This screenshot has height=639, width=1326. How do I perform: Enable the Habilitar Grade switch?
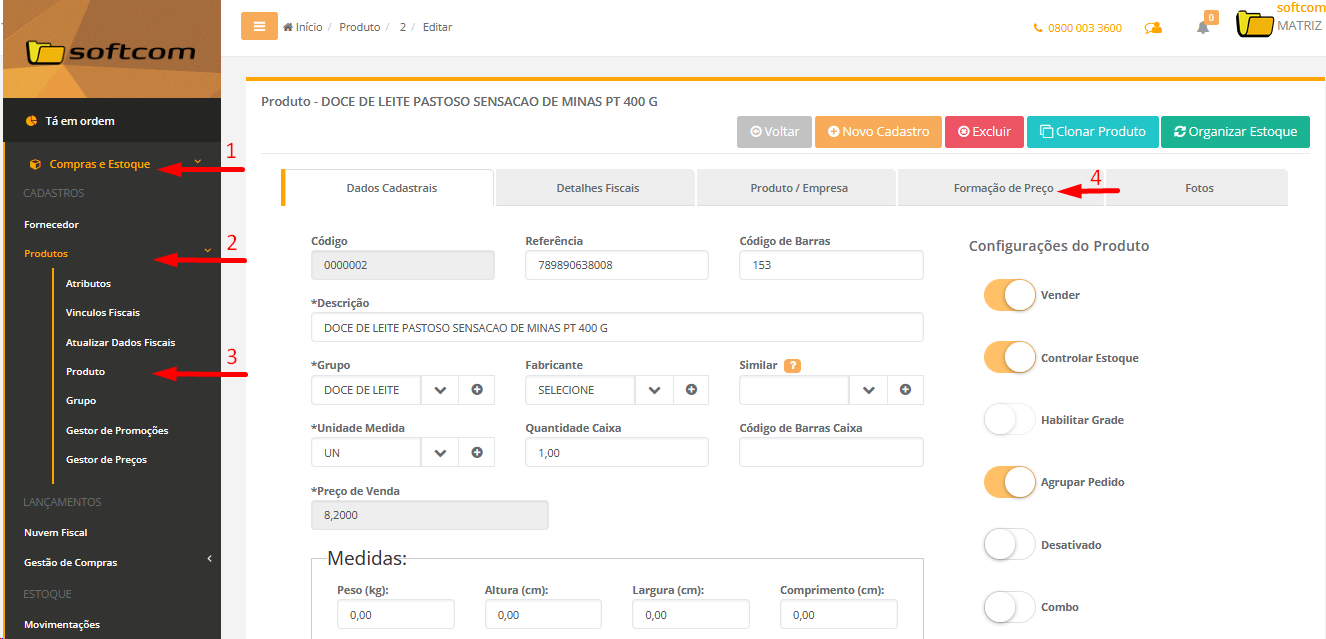(1009, 420)
